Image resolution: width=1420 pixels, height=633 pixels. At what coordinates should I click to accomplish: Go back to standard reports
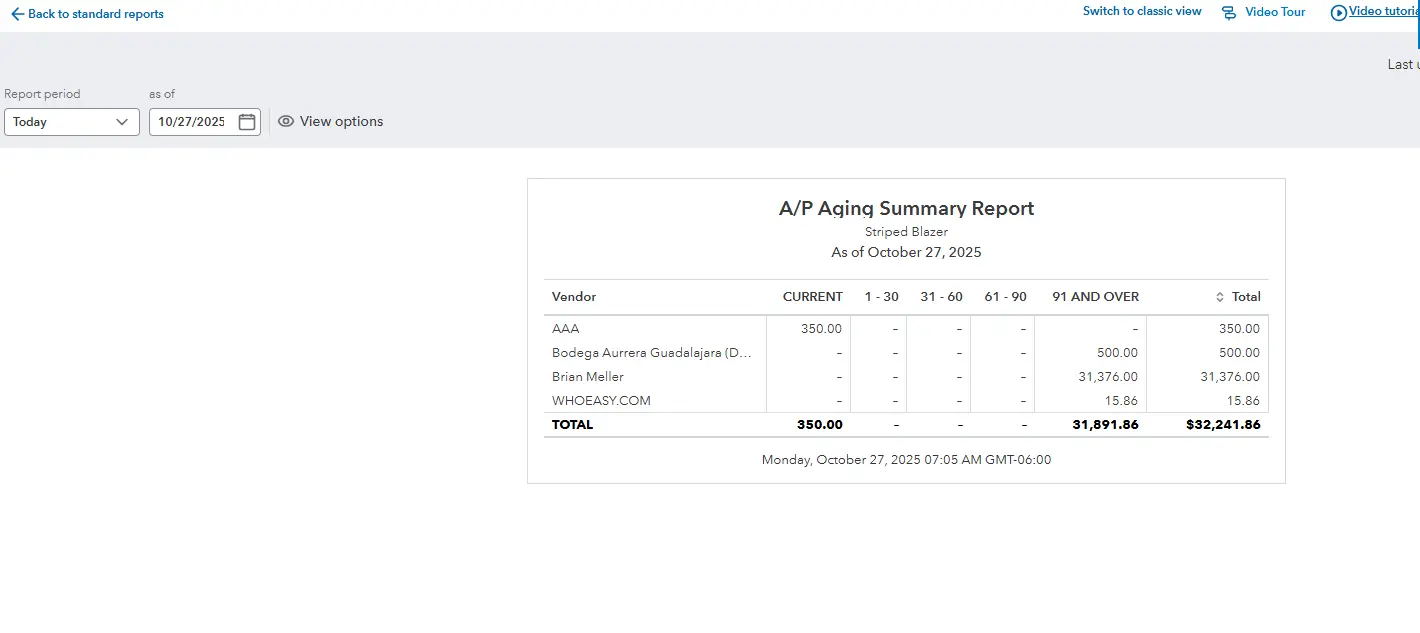(95, 14)
